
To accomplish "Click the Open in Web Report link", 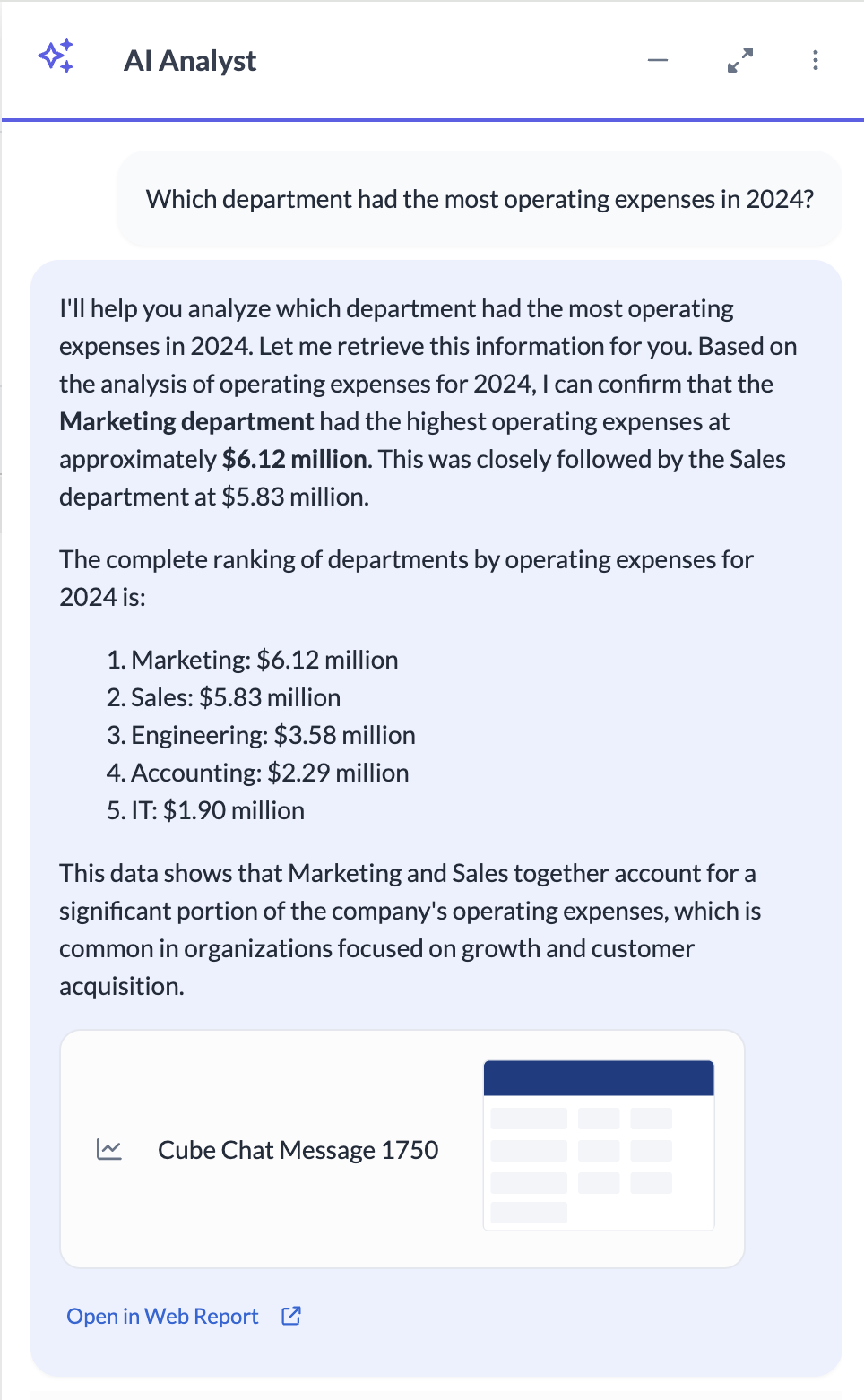I will click(162, 1316).
